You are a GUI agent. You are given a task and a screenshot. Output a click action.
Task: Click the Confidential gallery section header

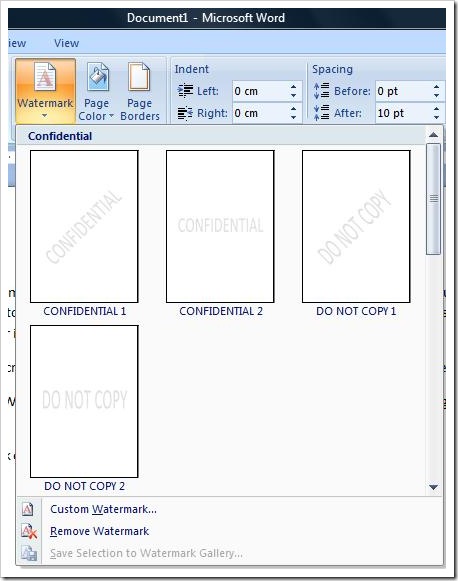click(60, 136)
